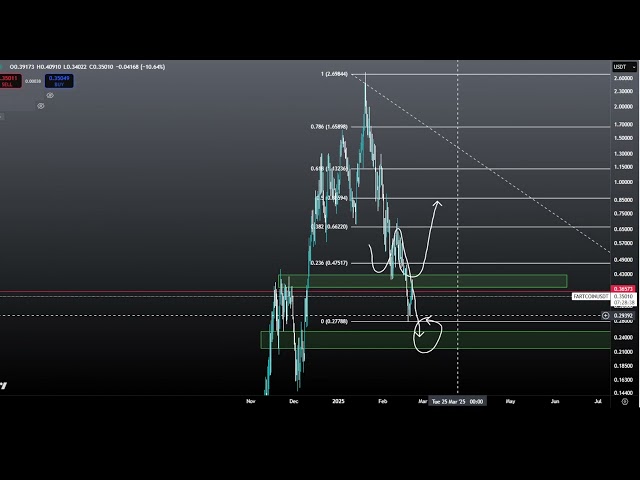Open the chart settings gear icon
The width and height of the screenshot is (640, 480).
[x=625, y=401]
